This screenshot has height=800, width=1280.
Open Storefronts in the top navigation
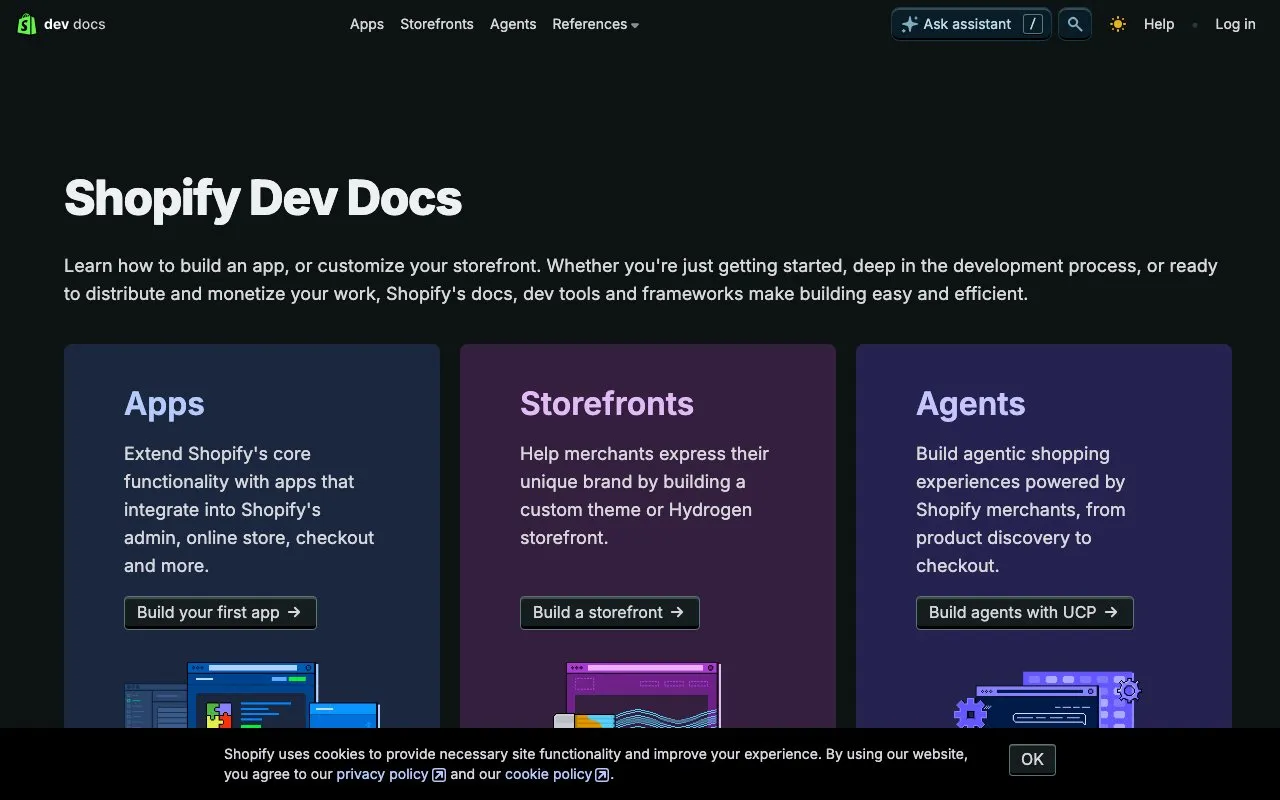tap(437, 24)
